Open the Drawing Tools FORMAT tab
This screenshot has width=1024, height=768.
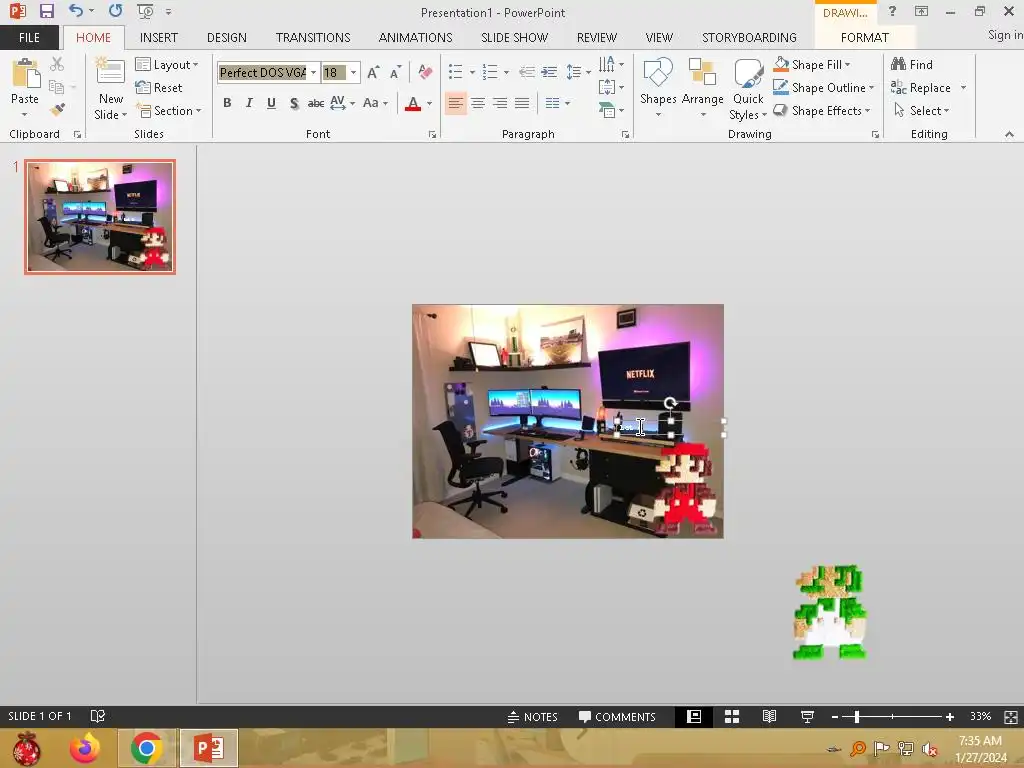click(x=865, y=37)
